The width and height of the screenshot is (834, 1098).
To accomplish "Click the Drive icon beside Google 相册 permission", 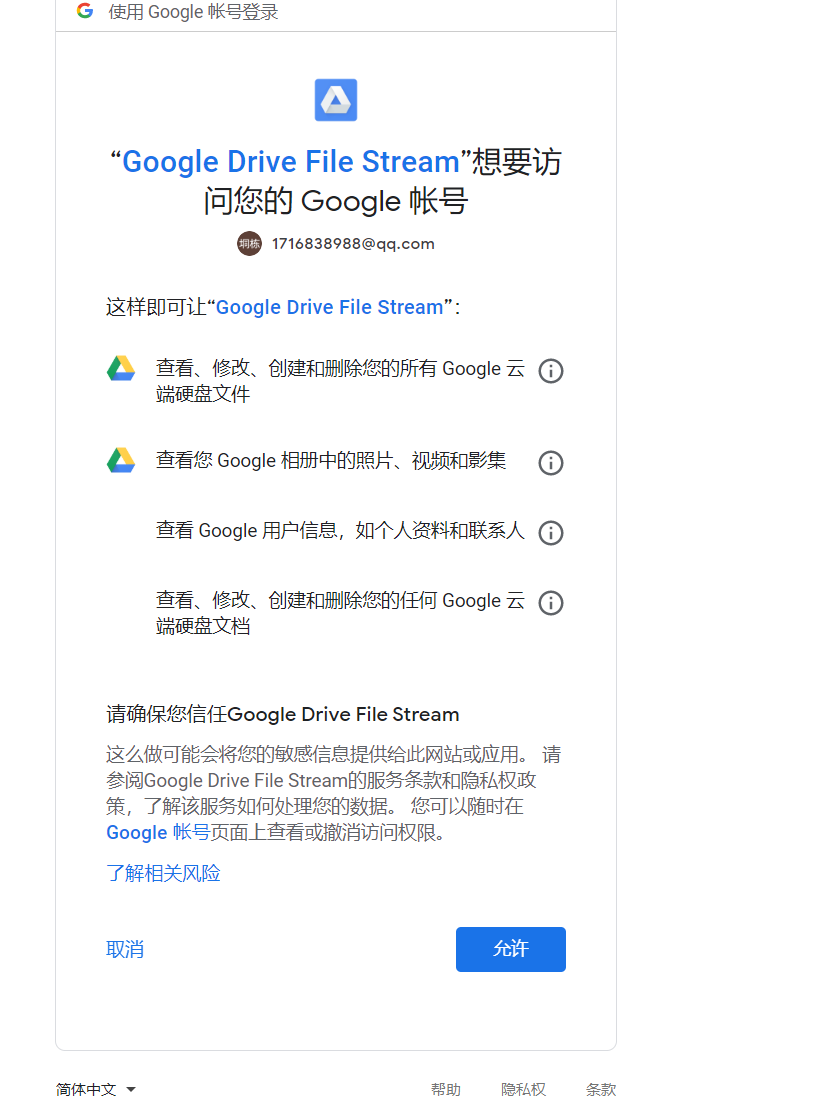I will [x=121, y=460].
